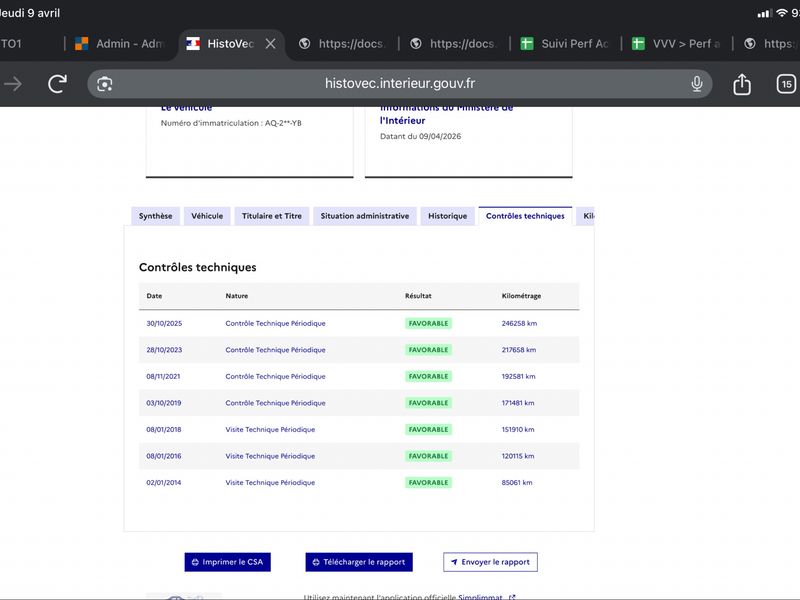Click FAVORABLE badge for 30/10/2025

pos(428,323)
